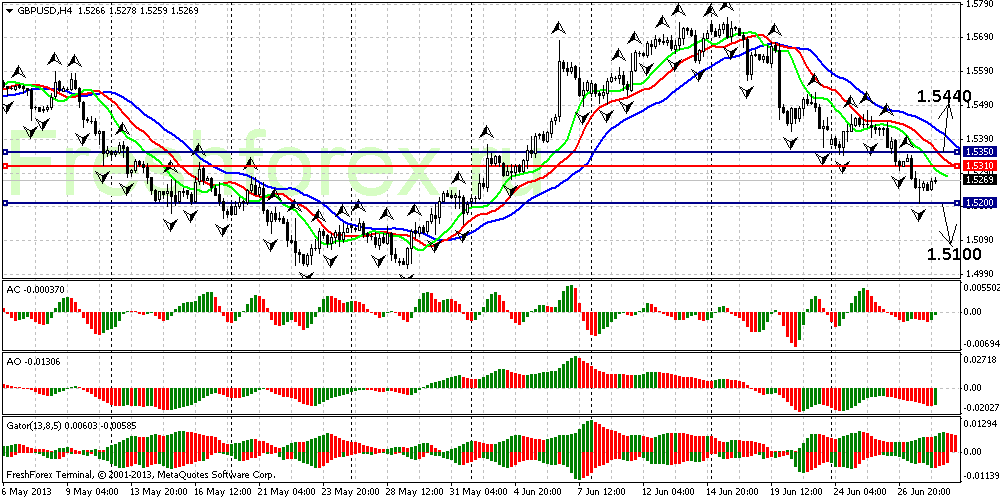Select the blue 1.5200 price tag

(x=977, y=203)
